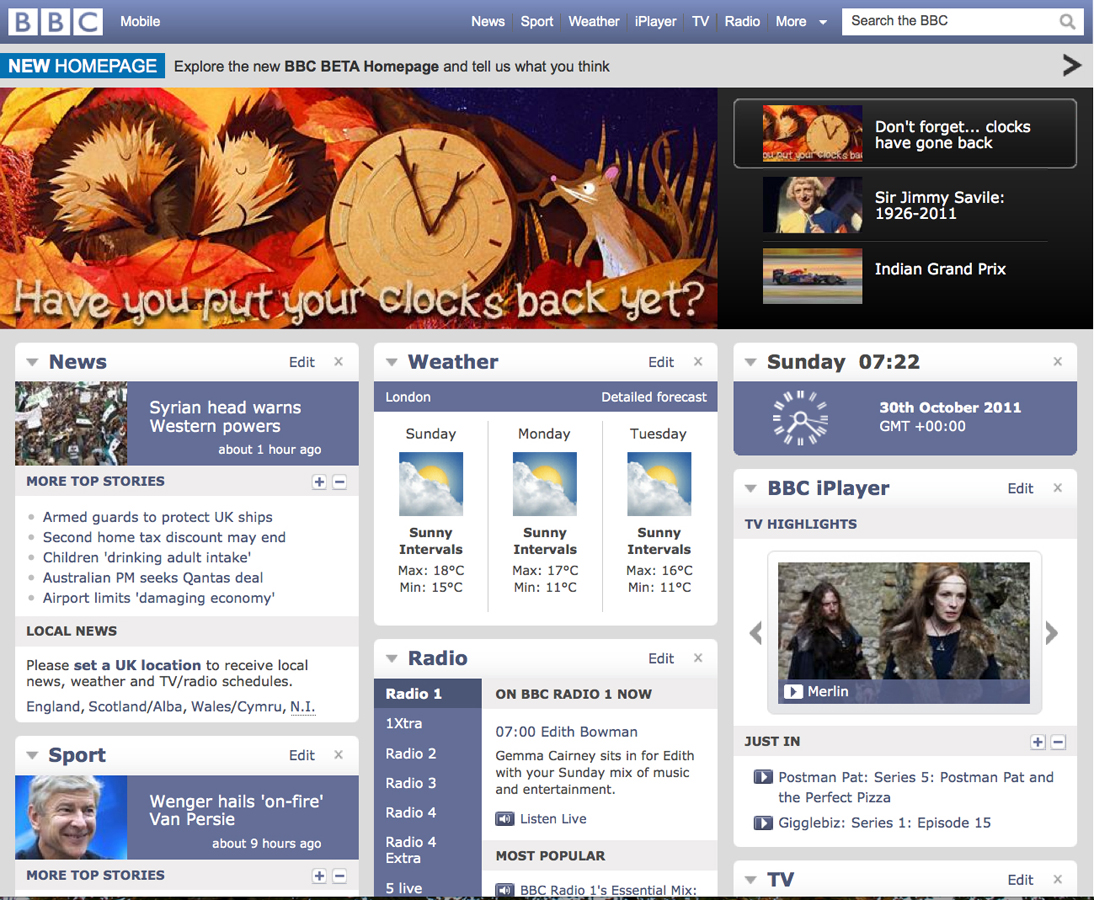This screenshot has width=1094, height=900.
Task: Click play icon next to Postman Pat
Action: pos(763,777)
